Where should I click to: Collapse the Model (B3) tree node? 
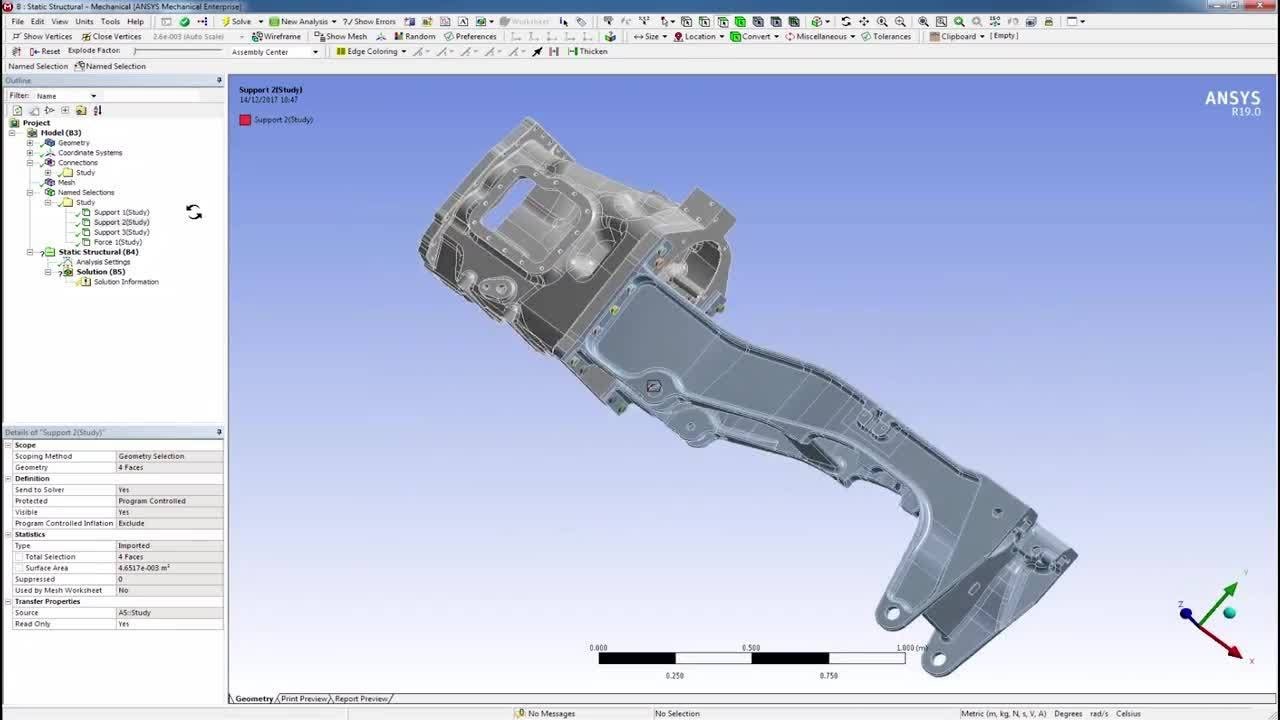click(13, 133)
